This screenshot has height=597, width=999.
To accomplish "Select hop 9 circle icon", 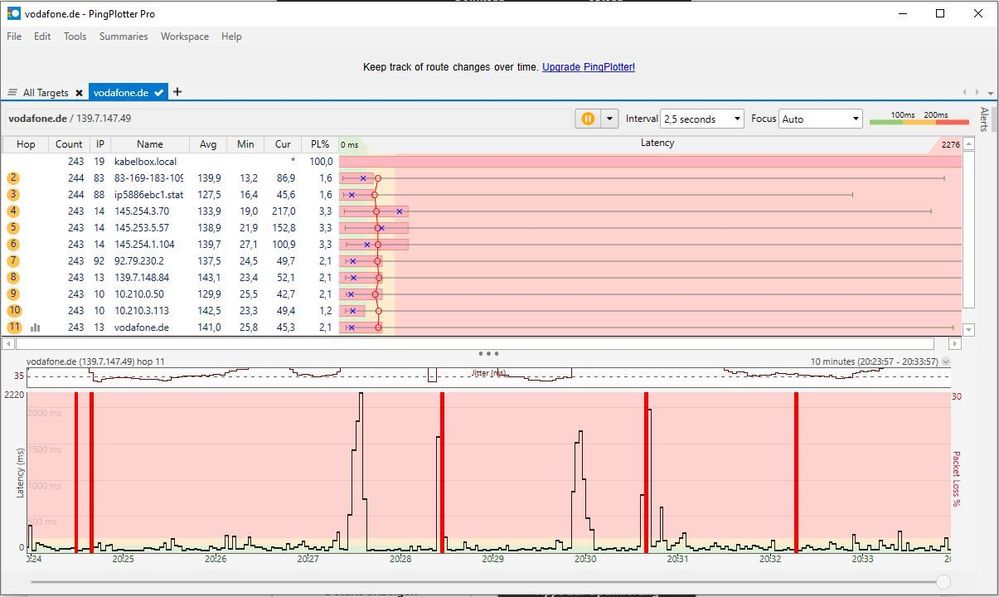I will [x=13, y=294].
